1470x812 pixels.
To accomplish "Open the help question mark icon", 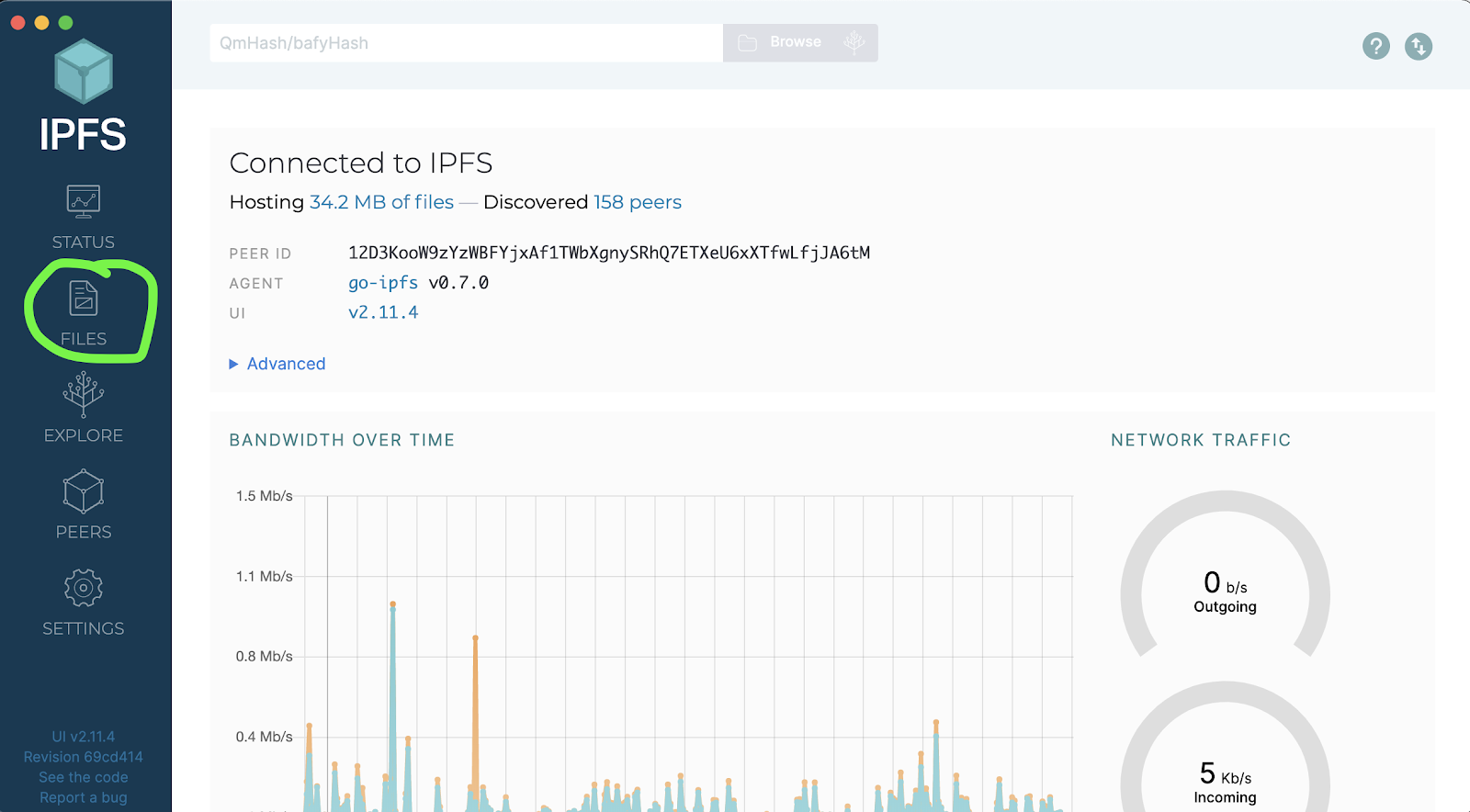I will (x=1375, y=46).
